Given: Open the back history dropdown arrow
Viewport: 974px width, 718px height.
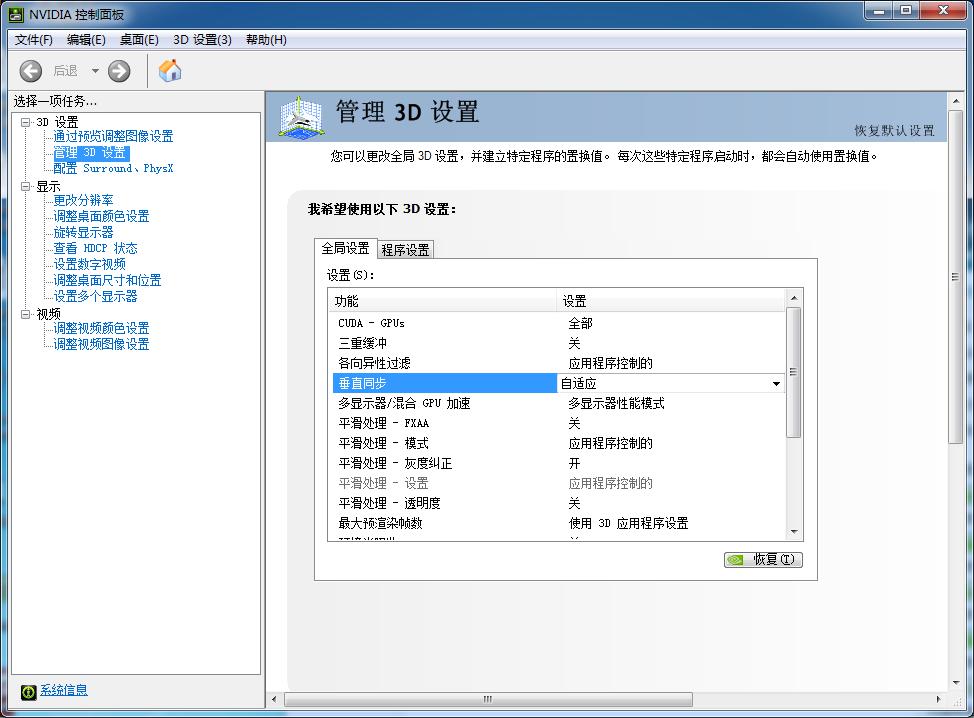Looking at the screenshot, I should click(96, 71).
